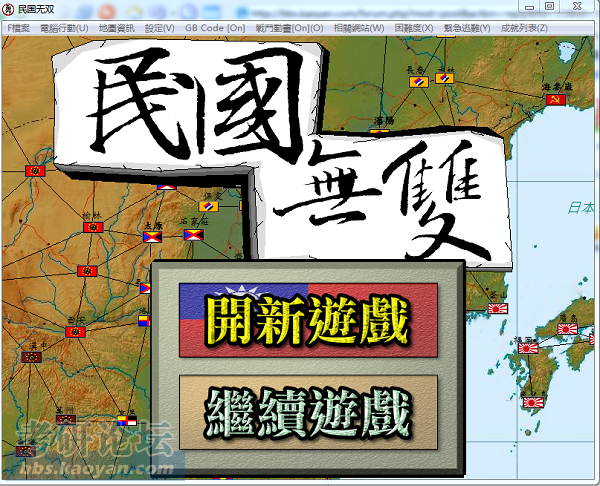Maximize the 民国无双 window
The width and height of the screenshot is (600, 486).
(550, 7)
